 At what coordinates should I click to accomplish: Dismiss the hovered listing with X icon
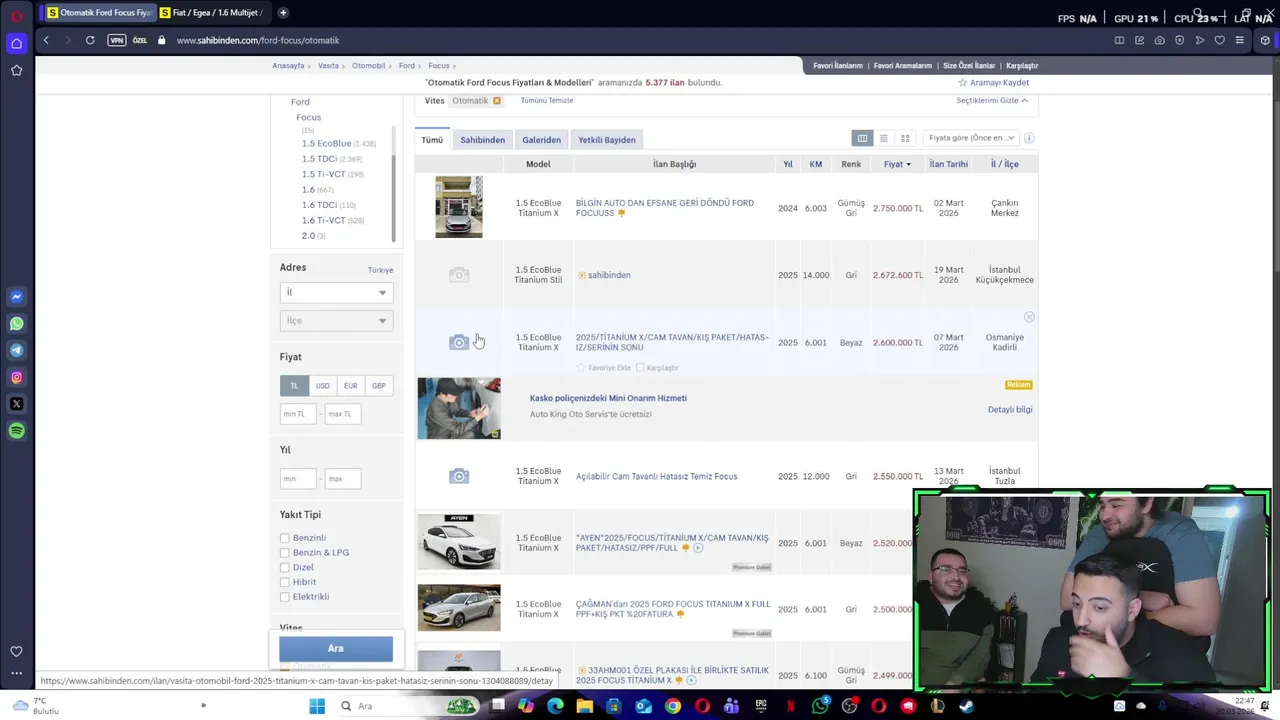pos(1029,317)
